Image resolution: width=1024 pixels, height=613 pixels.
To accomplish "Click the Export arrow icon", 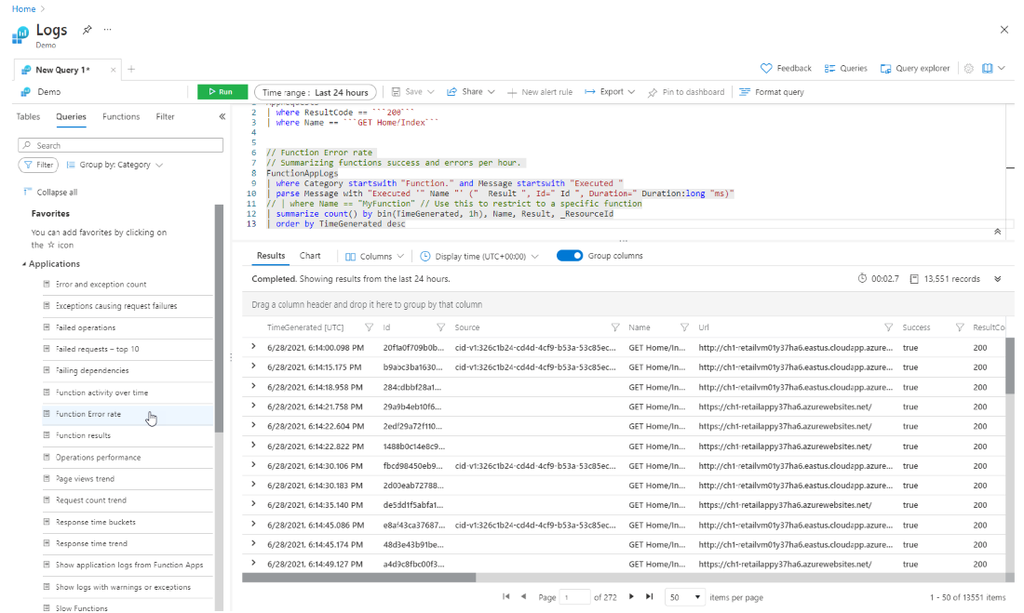I will pos(590,92).
